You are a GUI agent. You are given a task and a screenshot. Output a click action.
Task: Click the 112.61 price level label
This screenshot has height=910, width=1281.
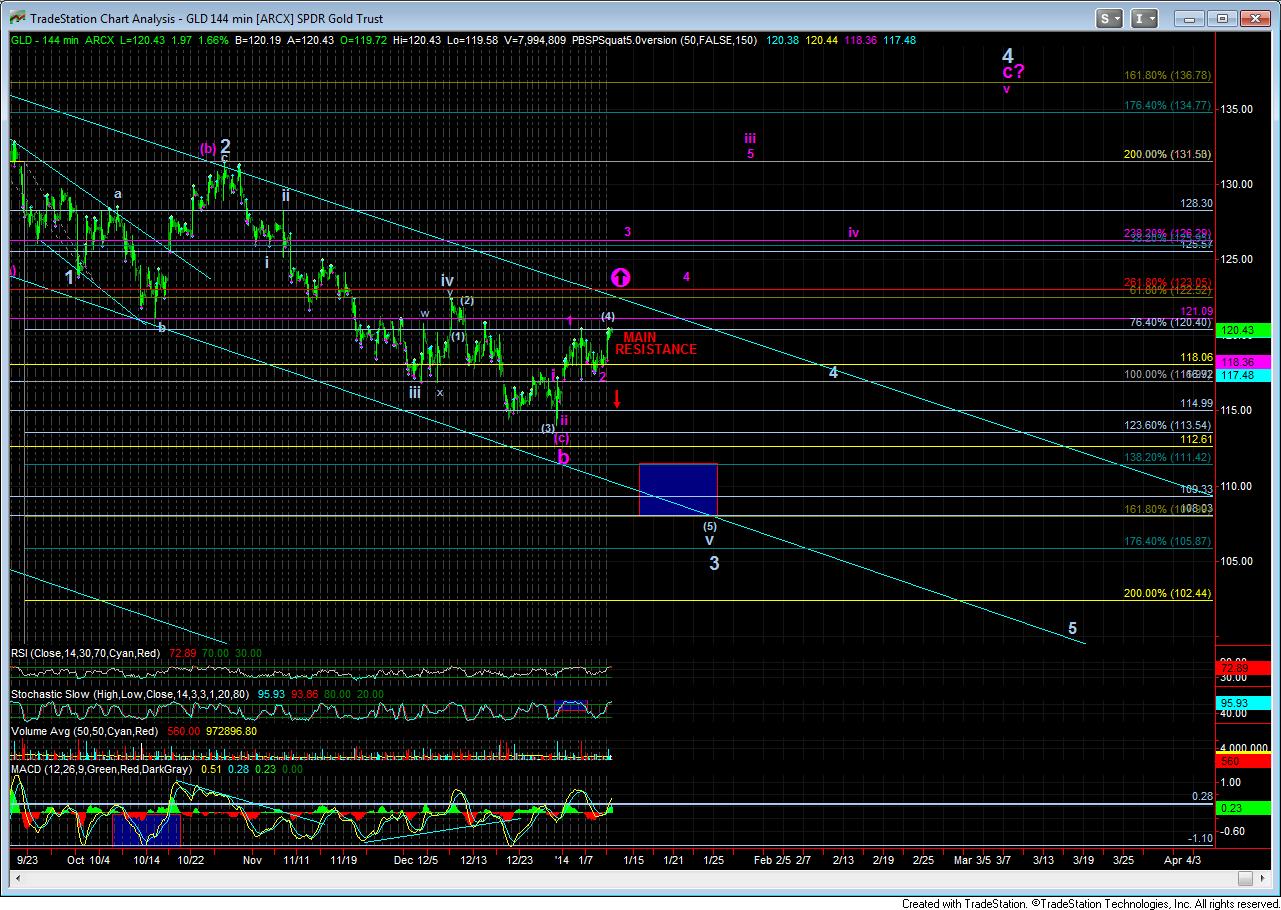pyautogui.click(x=1196, y=439)
